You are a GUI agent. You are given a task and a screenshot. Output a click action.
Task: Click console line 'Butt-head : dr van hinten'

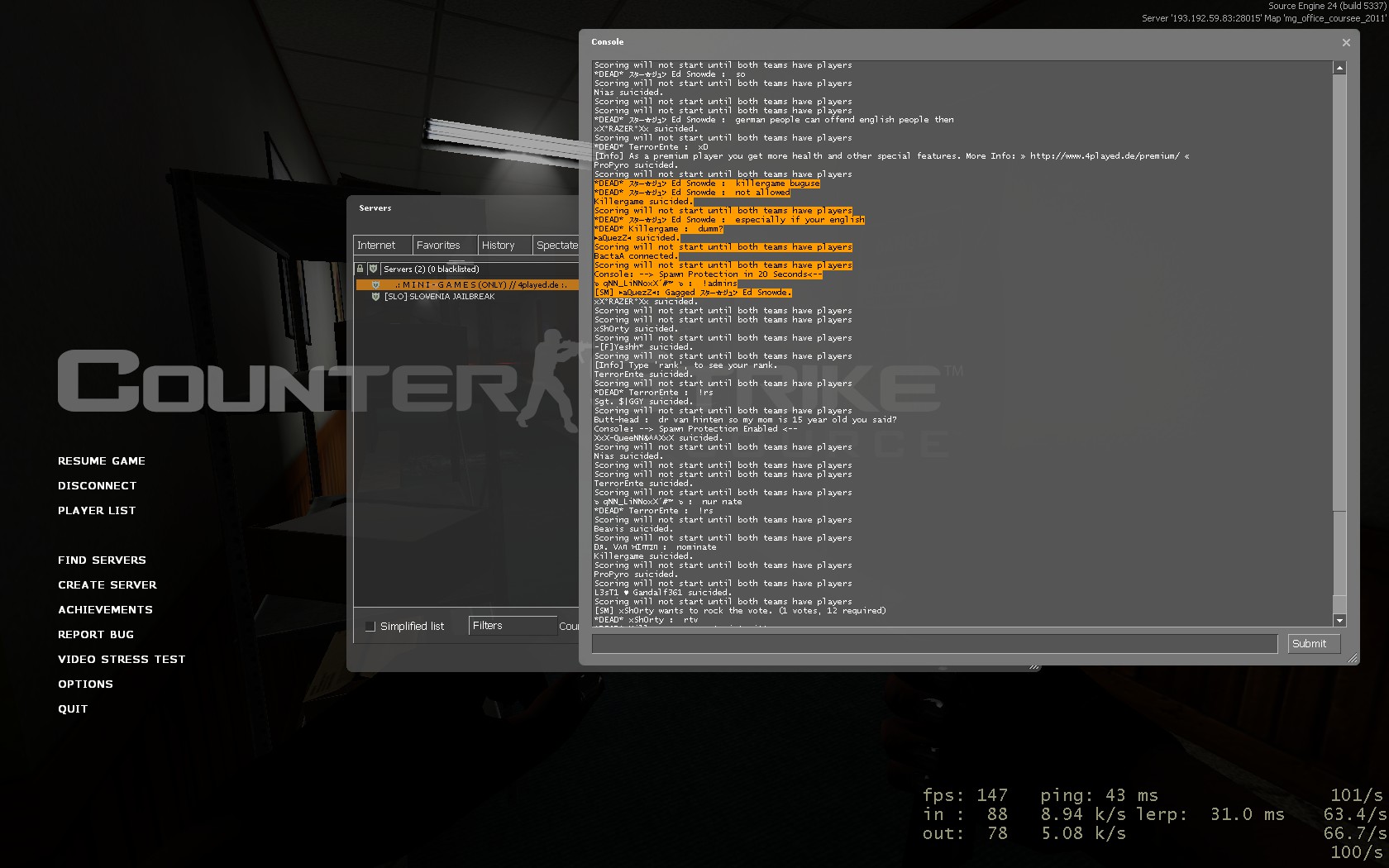745,420
